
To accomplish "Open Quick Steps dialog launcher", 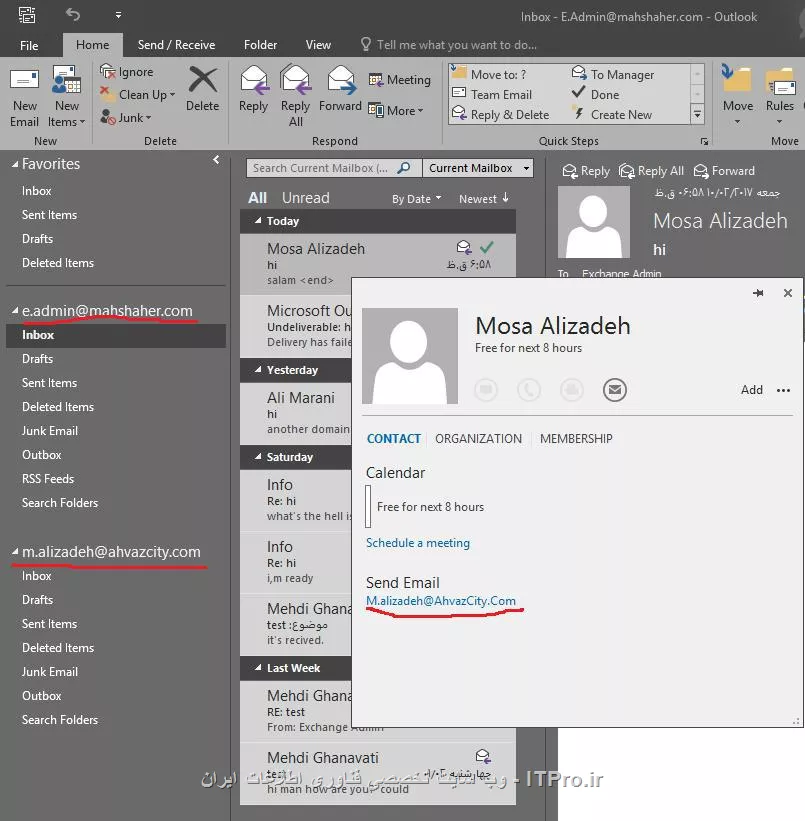I will coord(704,141).
